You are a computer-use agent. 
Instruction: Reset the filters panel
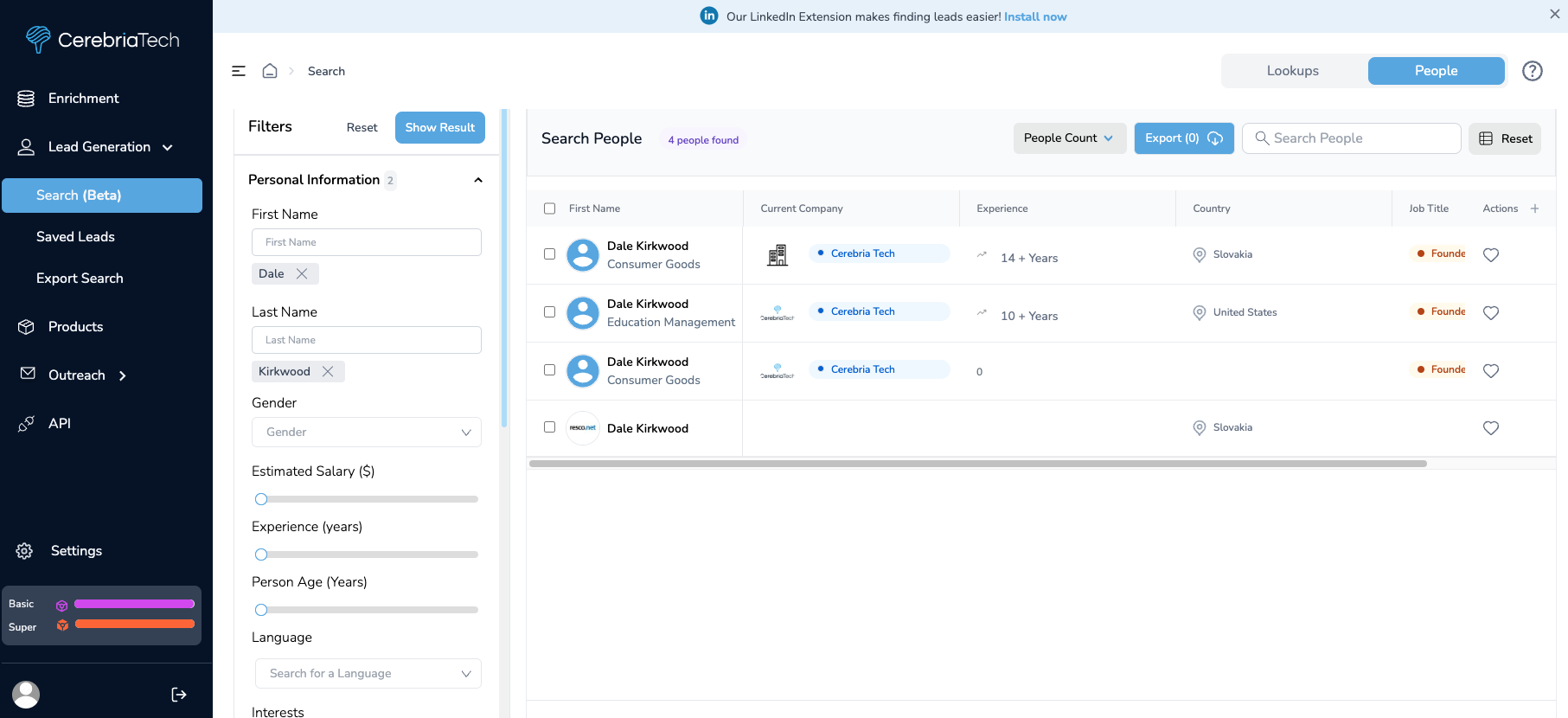(362, 127)
